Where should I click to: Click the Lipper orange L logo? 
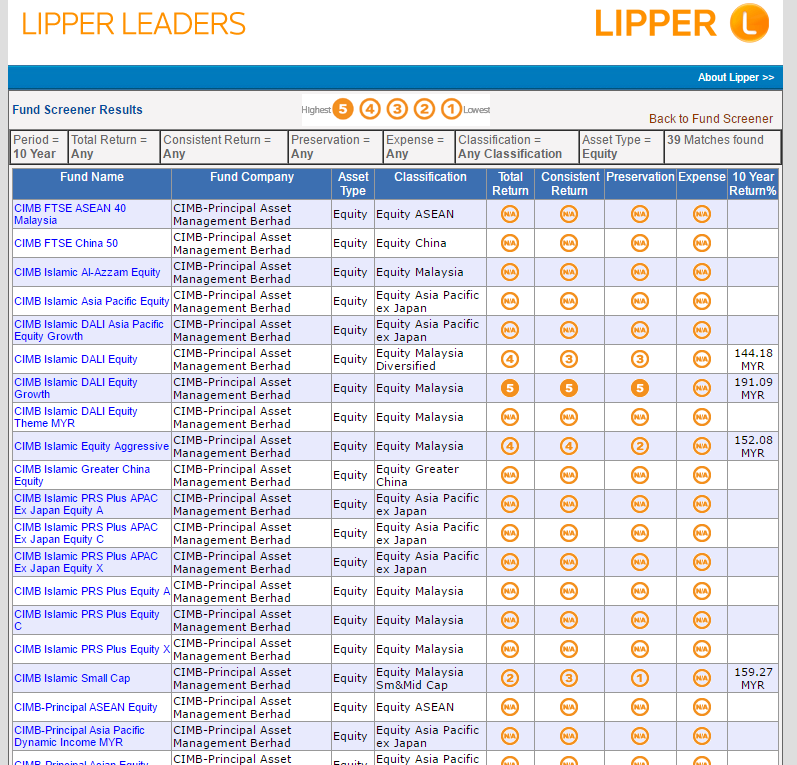click(749, 23)
